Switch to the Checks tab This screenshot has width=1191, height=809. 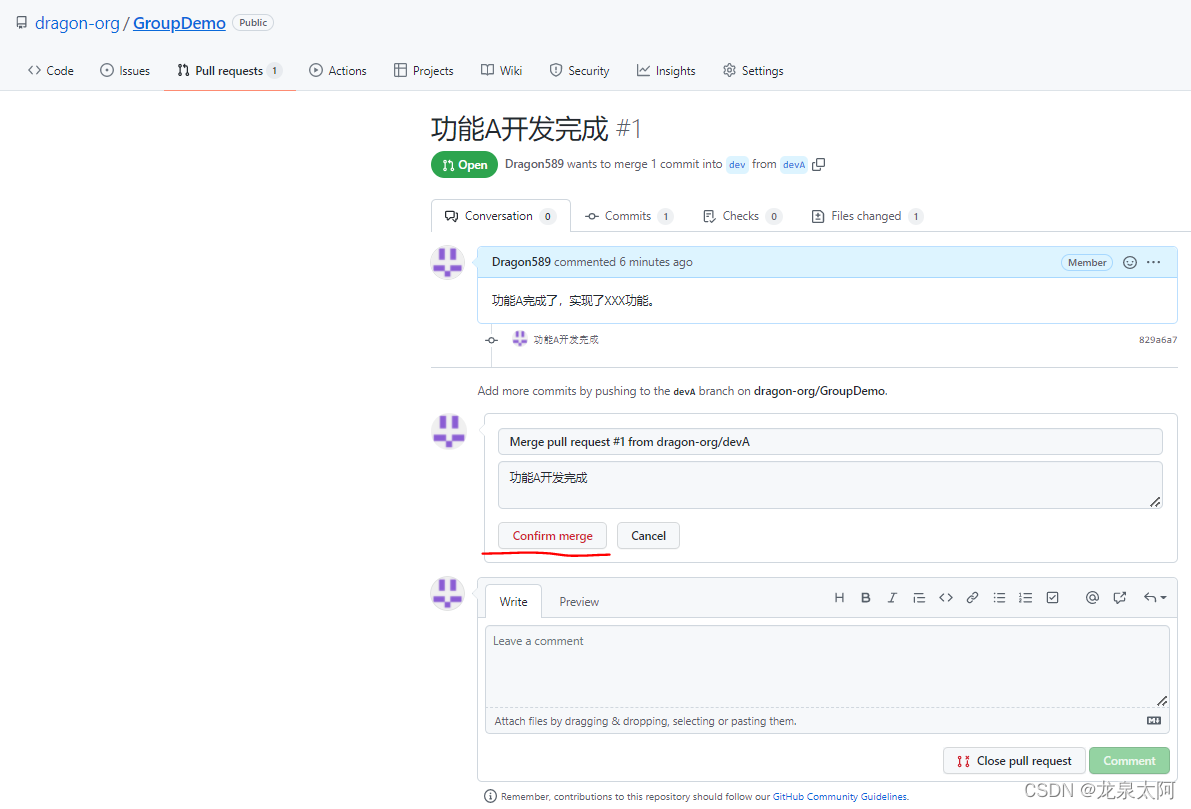coord(742,216)
